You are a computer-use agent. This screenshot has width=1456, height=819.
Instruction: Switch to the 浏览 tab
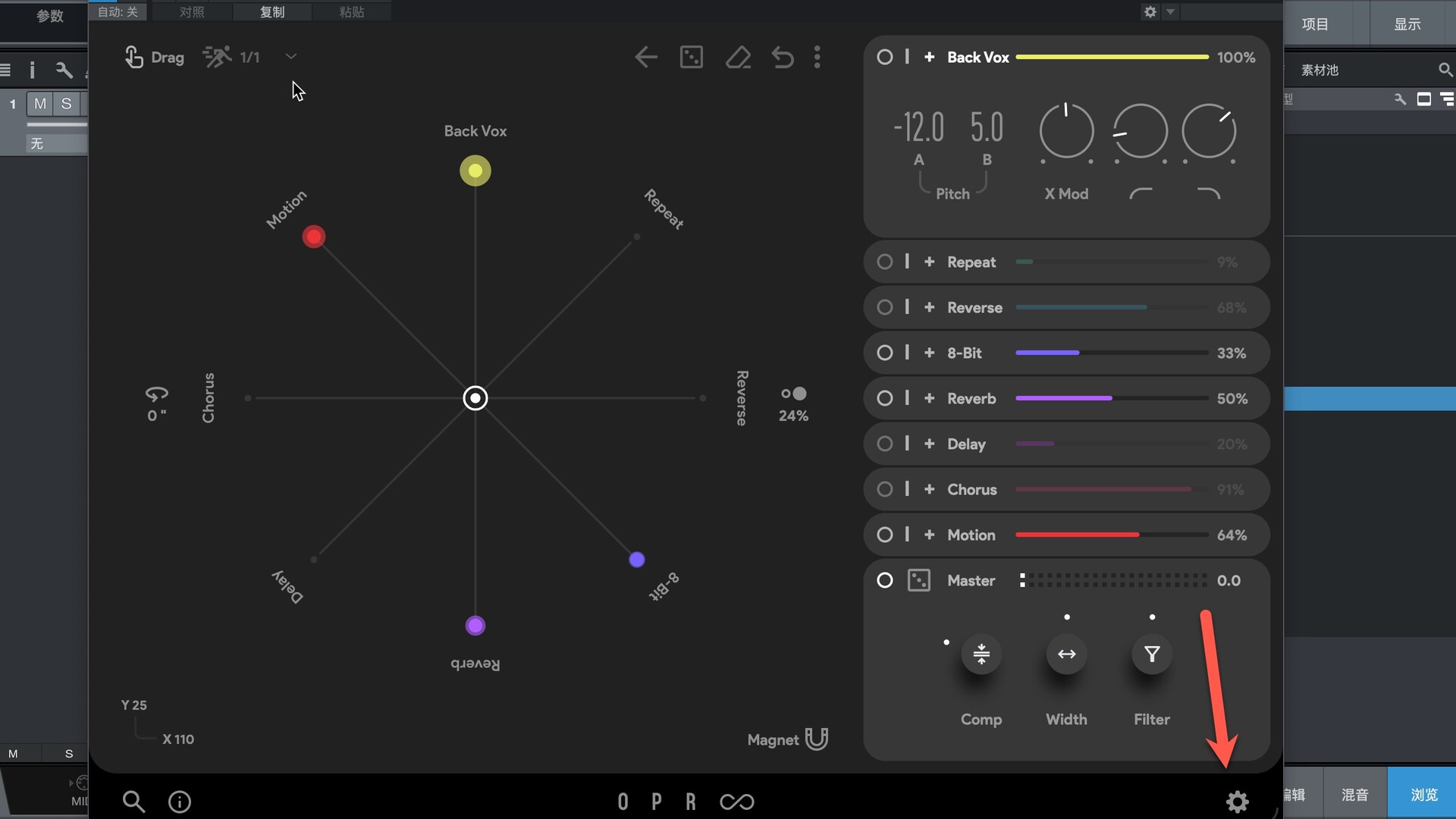[1423, 794]
